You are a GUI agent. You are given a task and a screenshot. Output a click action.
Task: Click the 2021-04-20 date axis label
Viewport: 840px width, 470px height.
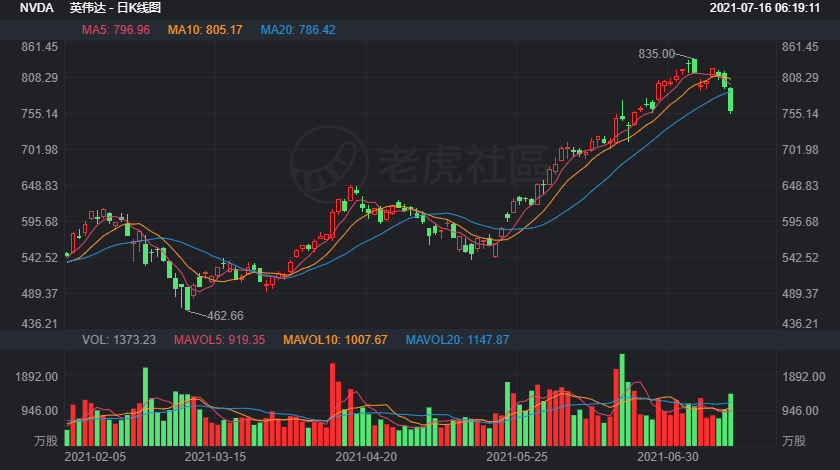pyautogui.click(x=366, y=457)
